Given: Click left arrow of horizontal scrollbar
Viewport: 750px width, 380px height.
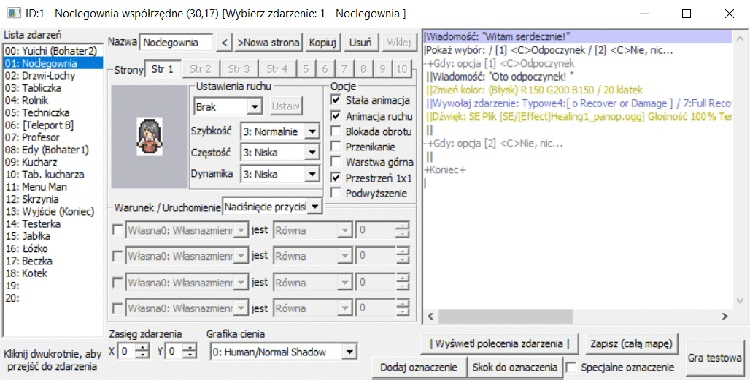Looking at the screenshot, I should click(x=430, y=316).
